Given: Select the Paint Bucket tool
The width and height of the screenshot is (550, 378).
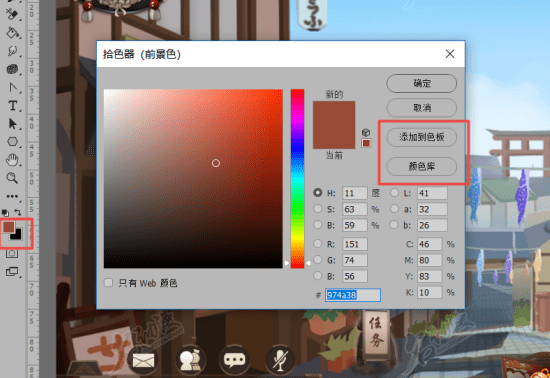Looking at the screenshot, I should point(12,33).
